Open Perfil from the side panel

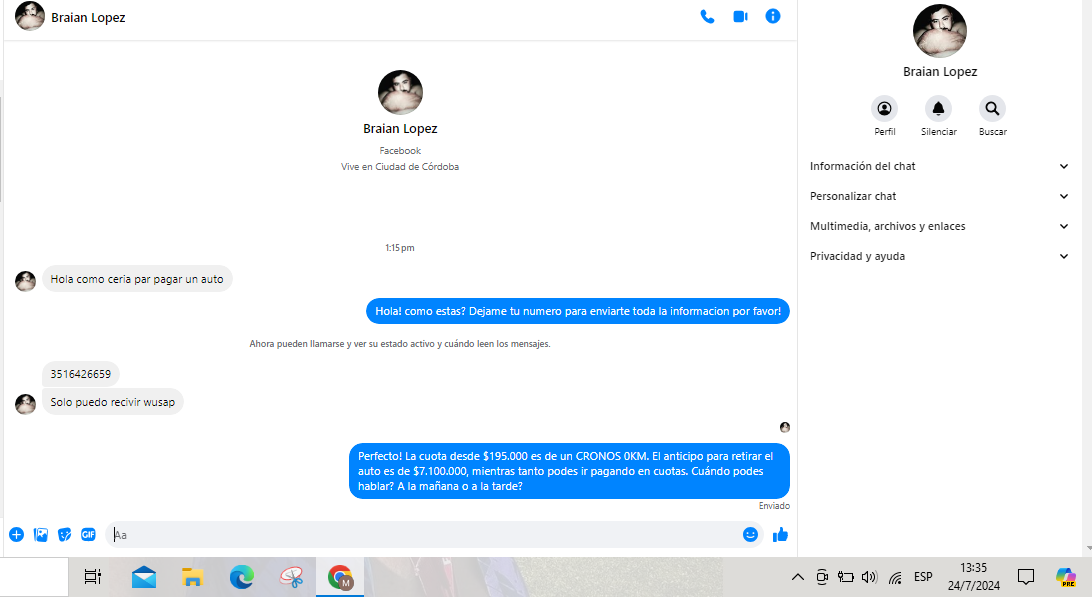884,109
